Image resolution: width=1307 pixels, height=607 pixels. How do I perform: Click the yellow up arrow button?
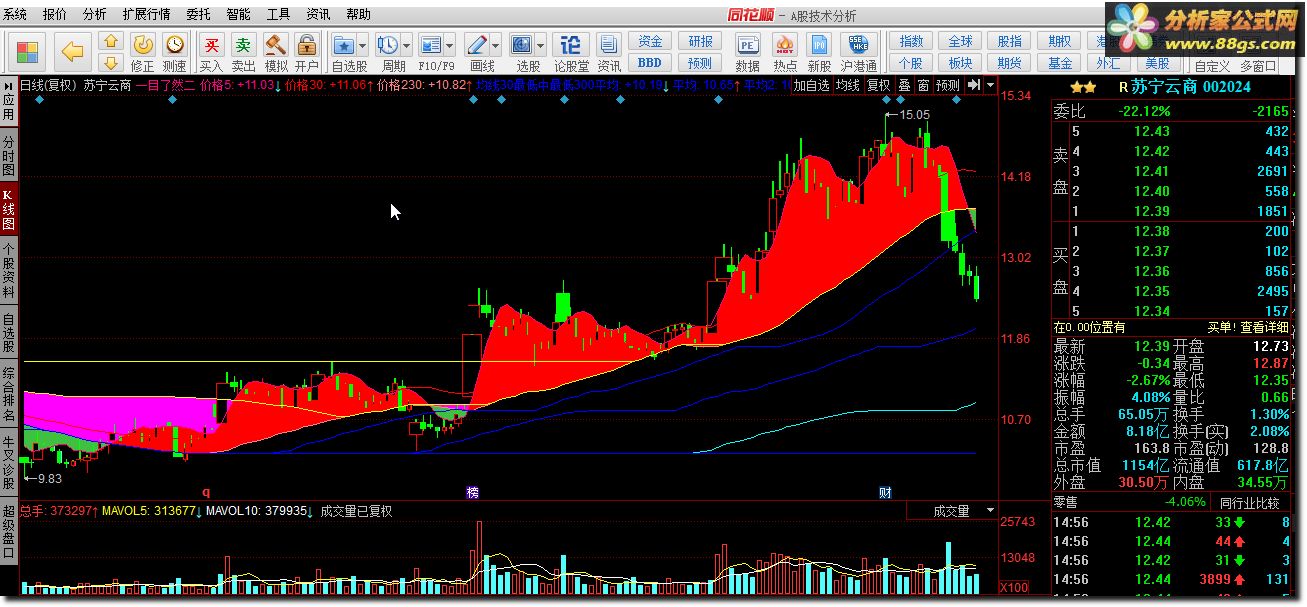tap(112, 42)
